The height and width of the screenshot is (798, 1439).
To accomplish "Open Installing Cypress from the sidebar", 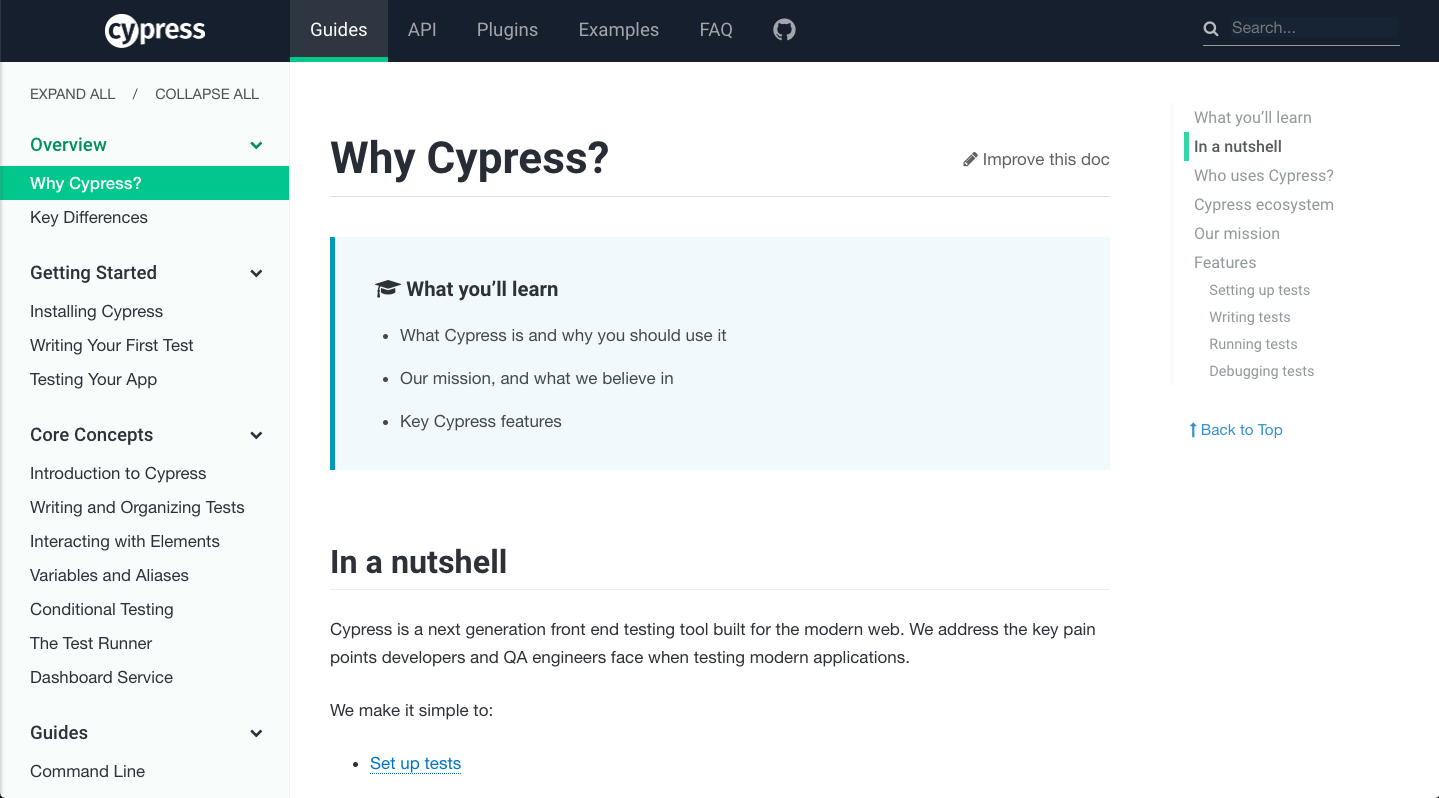I will pos(96,311).
